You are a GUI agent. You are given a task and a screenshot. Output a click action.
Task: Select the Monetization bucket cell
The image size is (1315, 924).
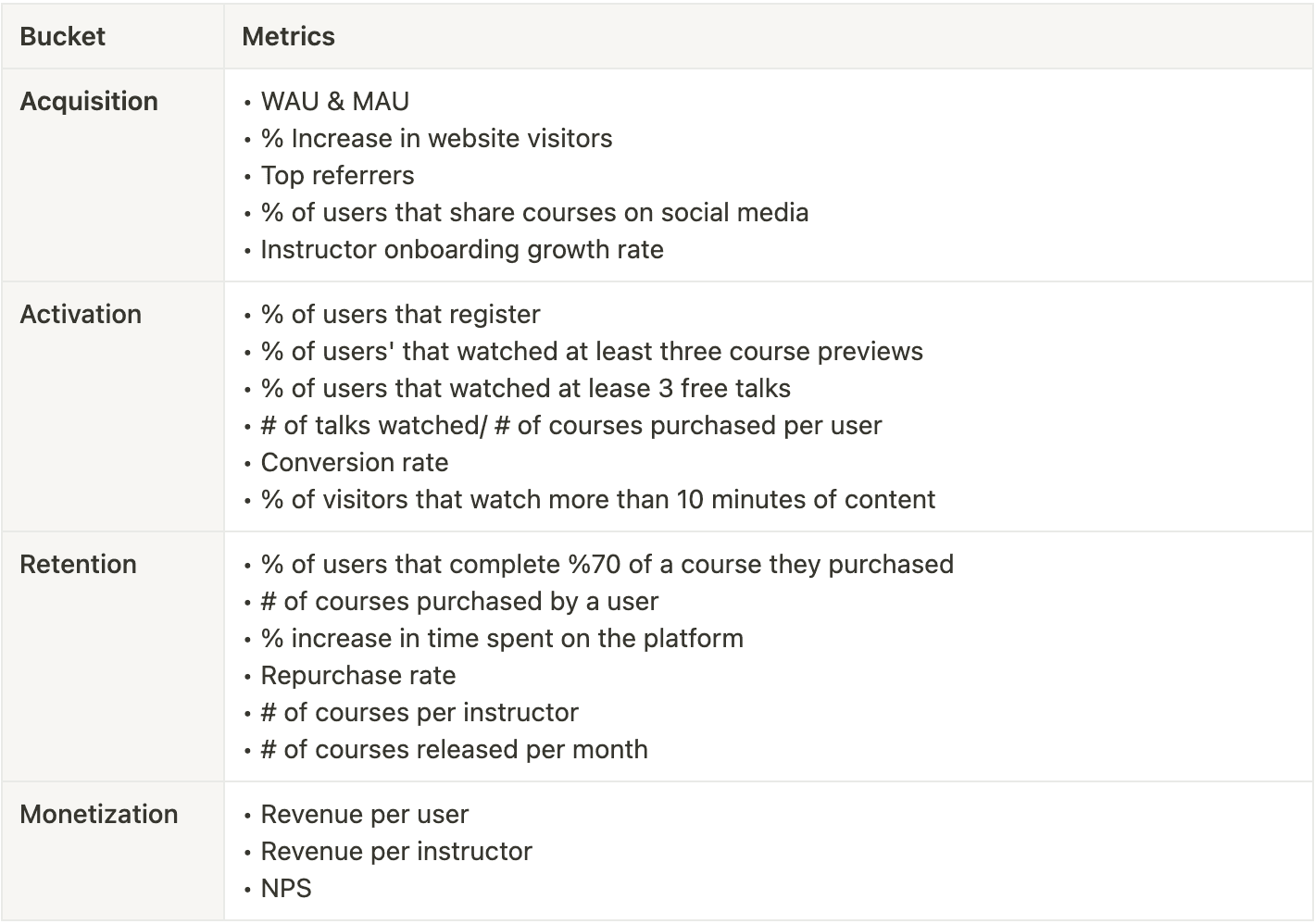click(x=99, y=815)
